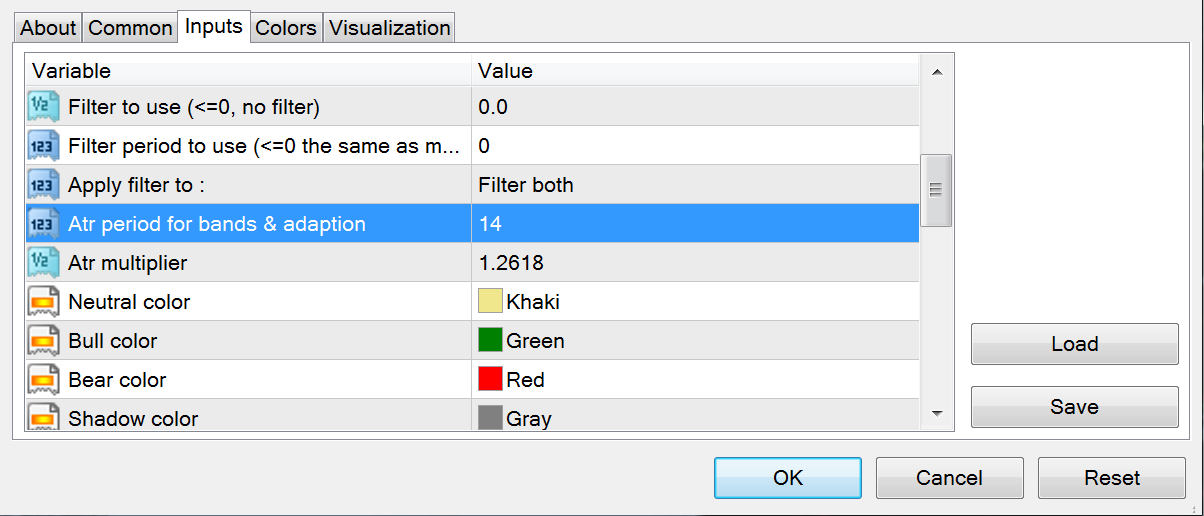Click the icon beside Filter to use
This screenshot has width=1204, height=516.
click(44, 106)
